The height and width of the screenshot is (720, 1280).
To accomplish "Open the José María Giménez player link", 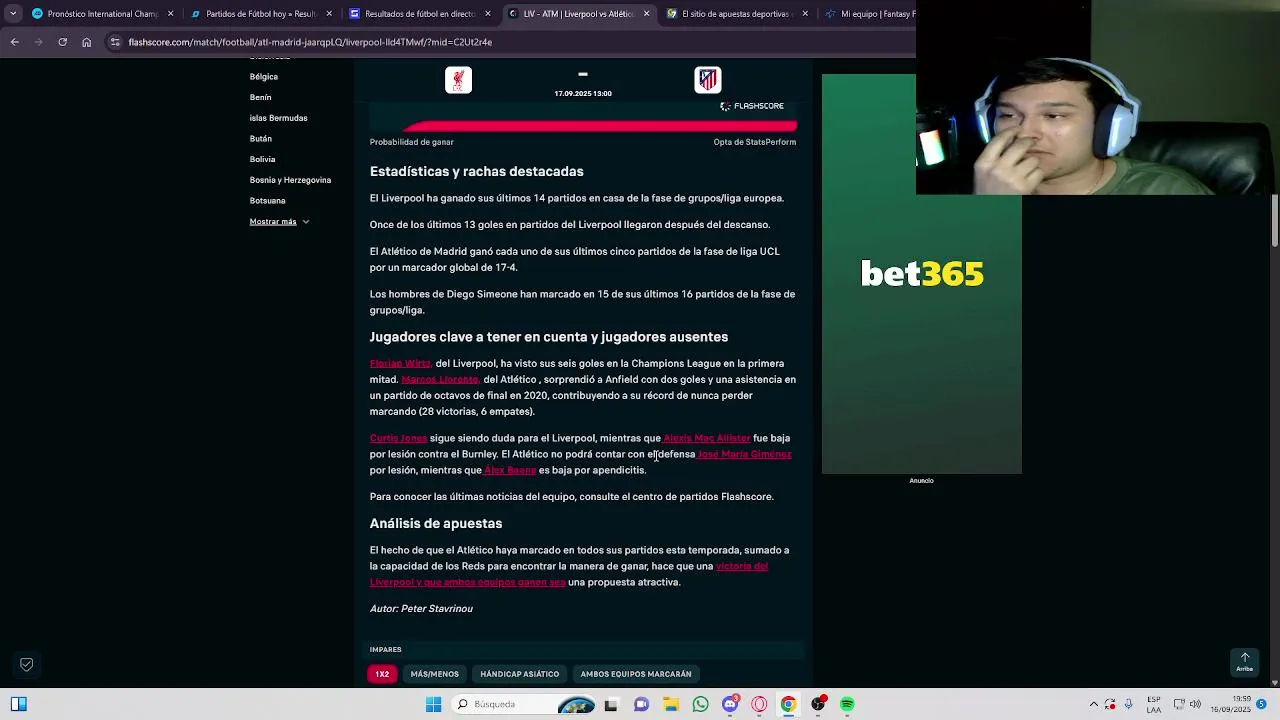I will (744, 454).
